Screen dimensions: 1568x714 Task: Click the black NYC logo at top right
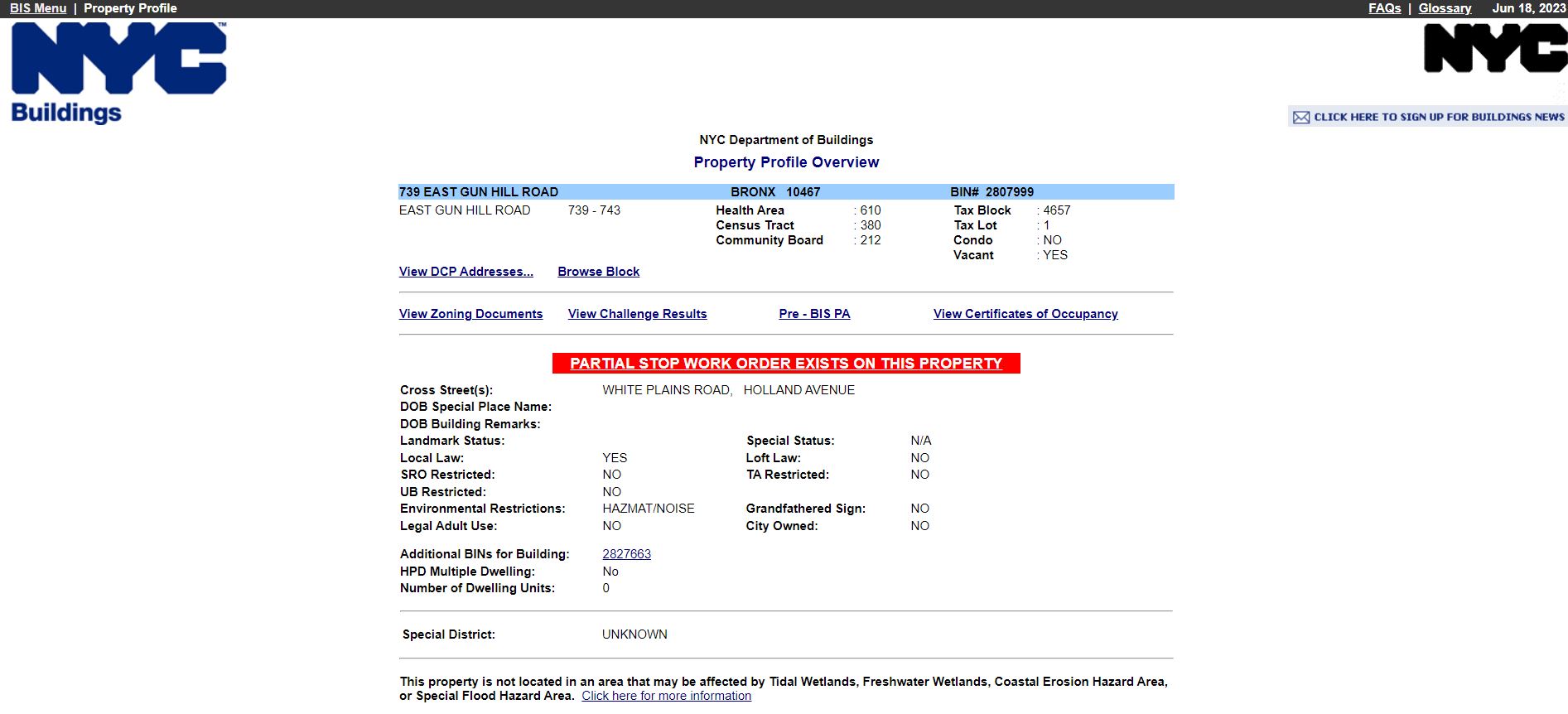click(x=1495, y=48)
